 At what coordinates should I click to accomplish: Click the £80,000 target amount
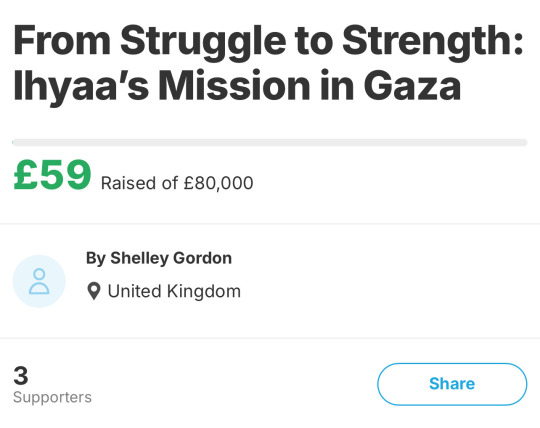[218, 183]
